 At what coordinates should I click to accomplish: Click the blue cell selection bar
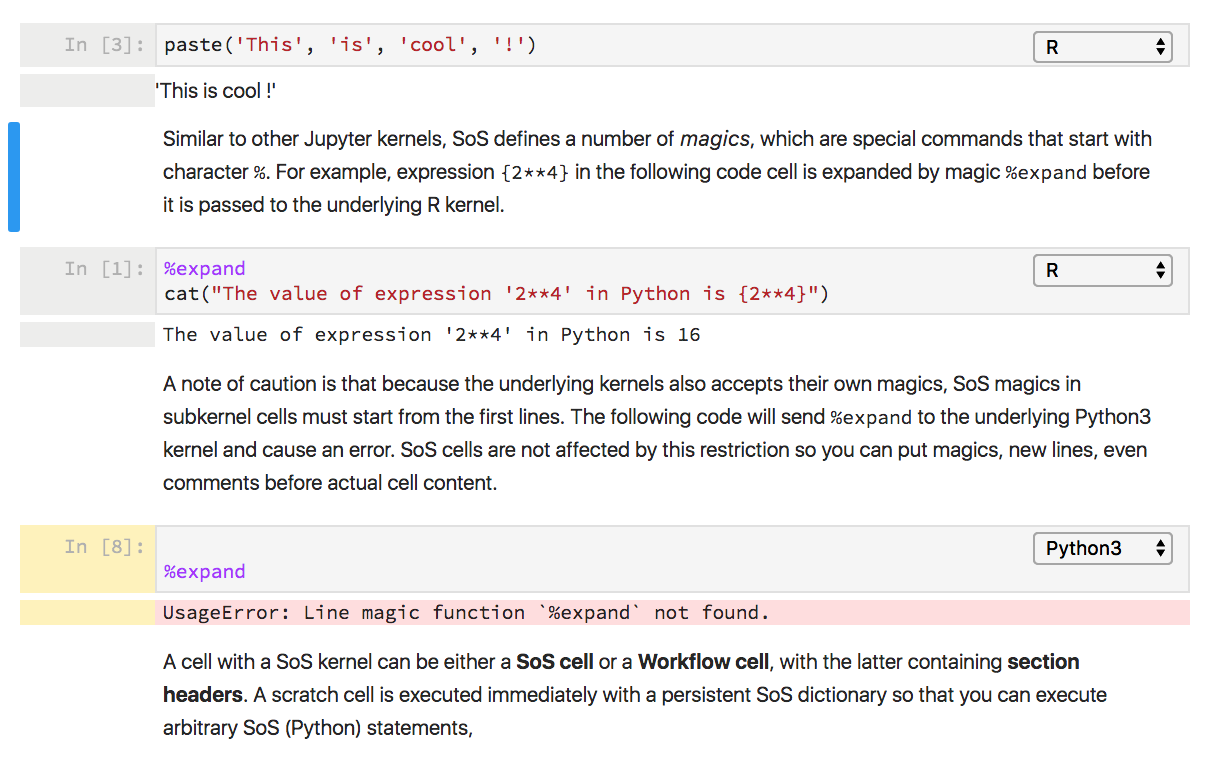(x=13, y=177)
